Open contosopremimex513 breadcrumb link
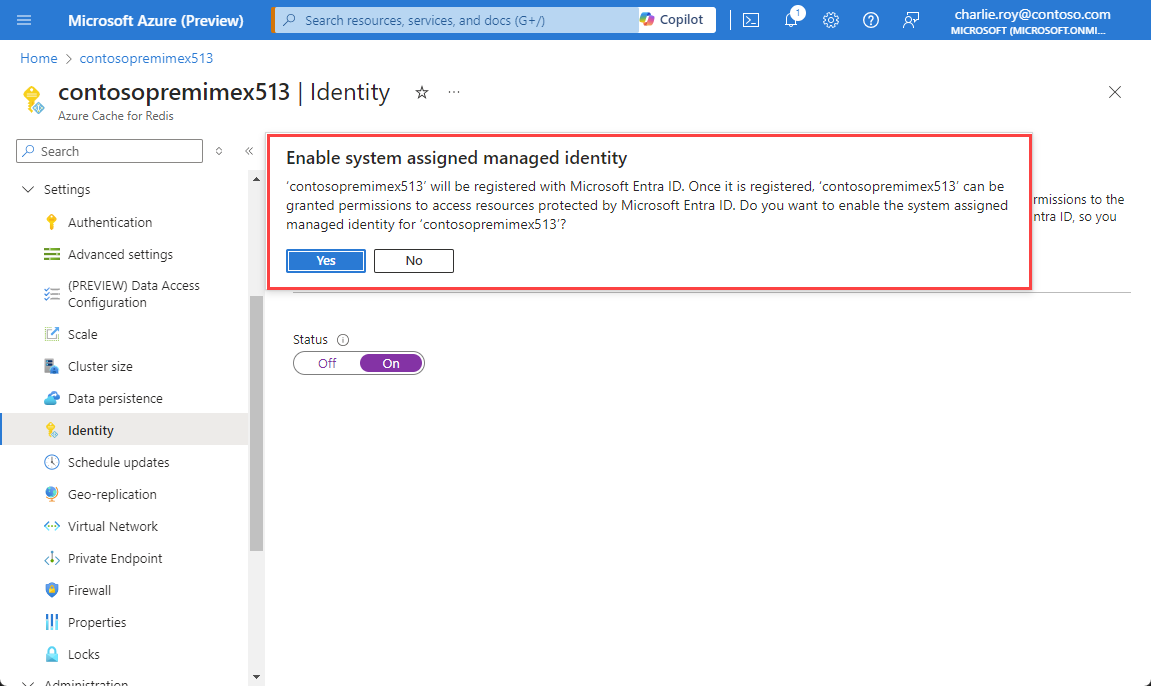Image resolution: width=1151 pixels, height=686 pixels. click(146, 58)
